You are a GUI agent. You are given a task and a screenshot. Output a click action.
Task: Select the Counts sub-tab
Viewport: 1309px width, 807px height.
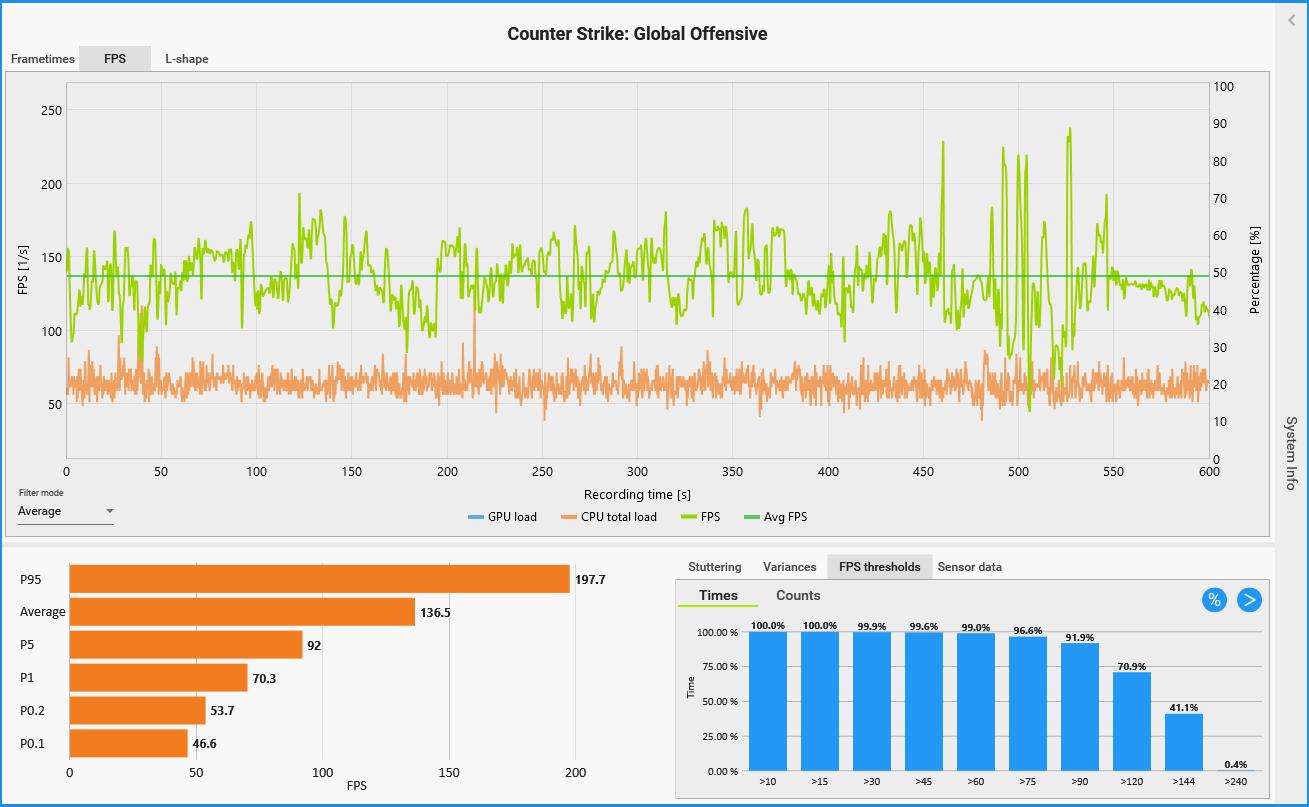tap(798, 596)
